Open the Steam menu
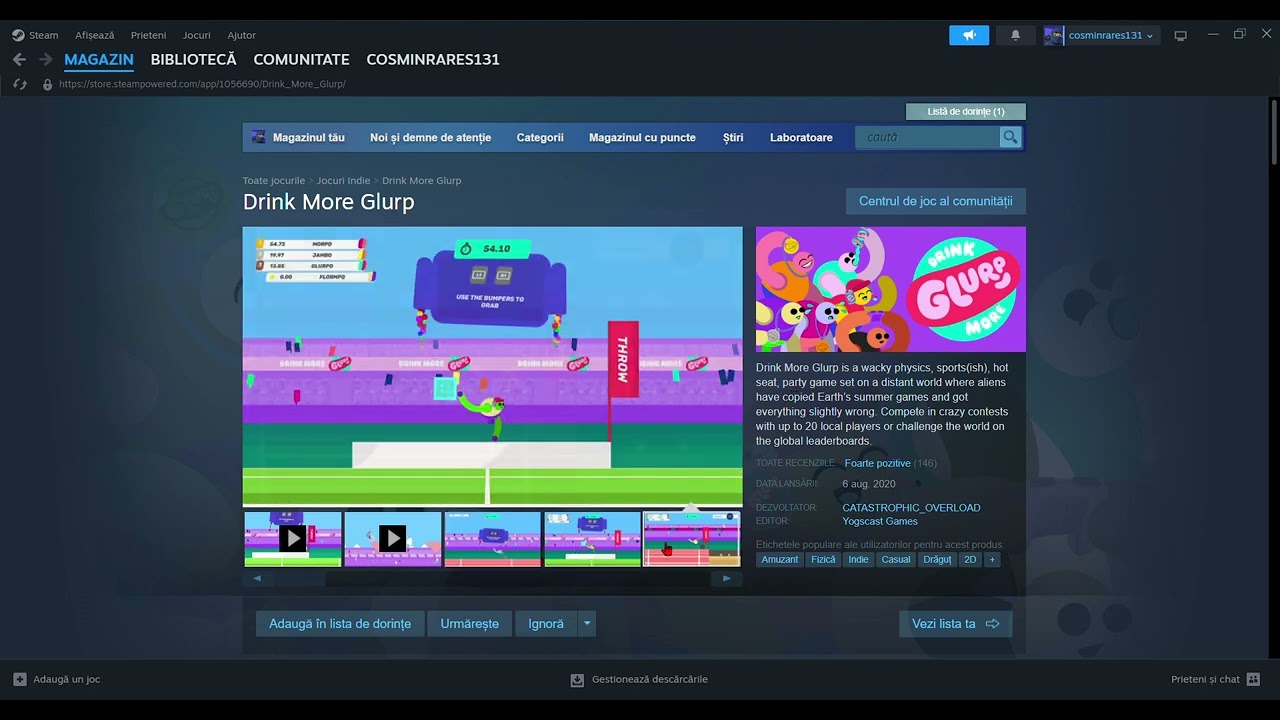The image size is (1280, 720). (x=43, y=35)
